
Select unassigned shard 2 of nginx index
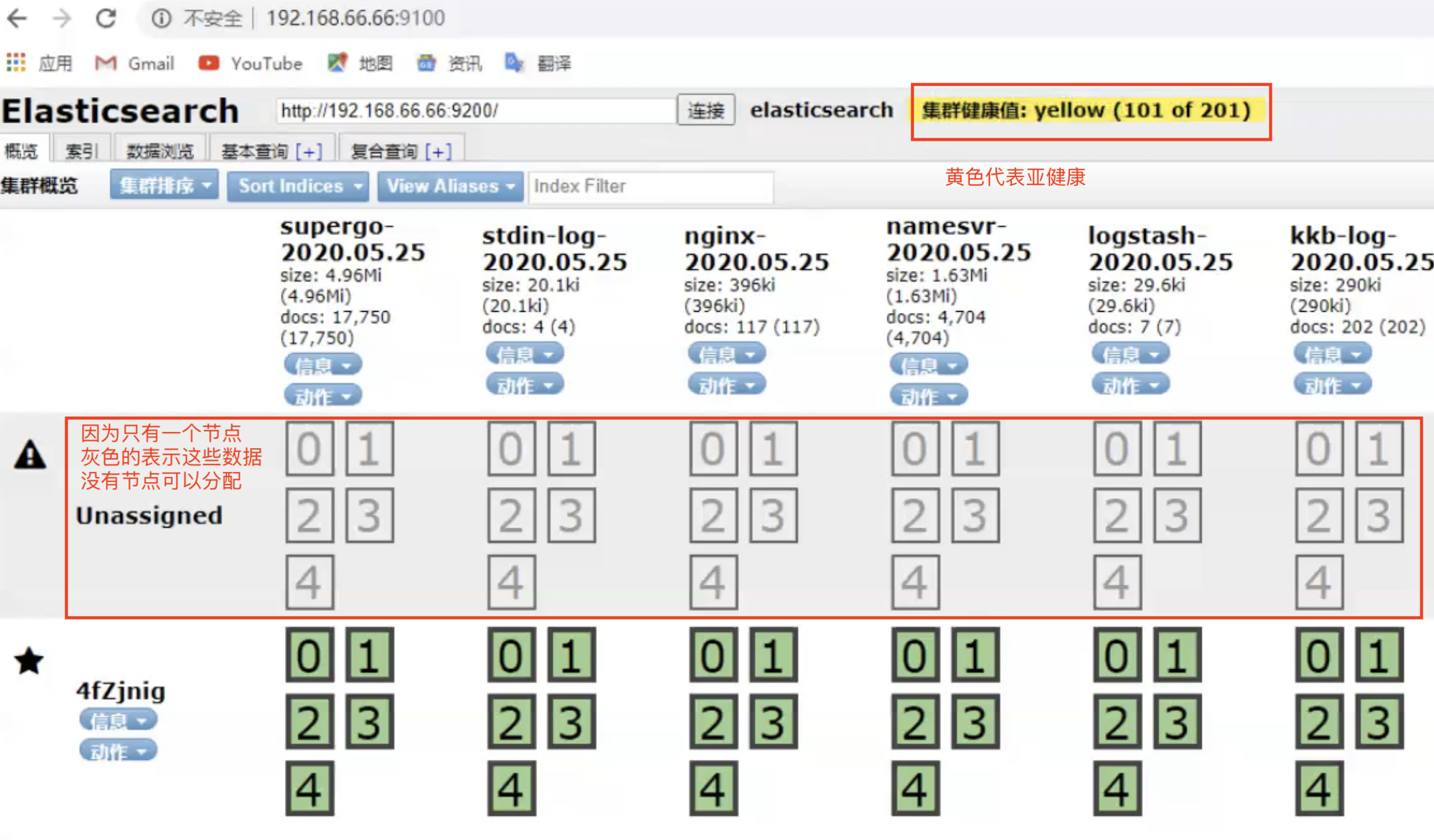(x=713, y=516)
